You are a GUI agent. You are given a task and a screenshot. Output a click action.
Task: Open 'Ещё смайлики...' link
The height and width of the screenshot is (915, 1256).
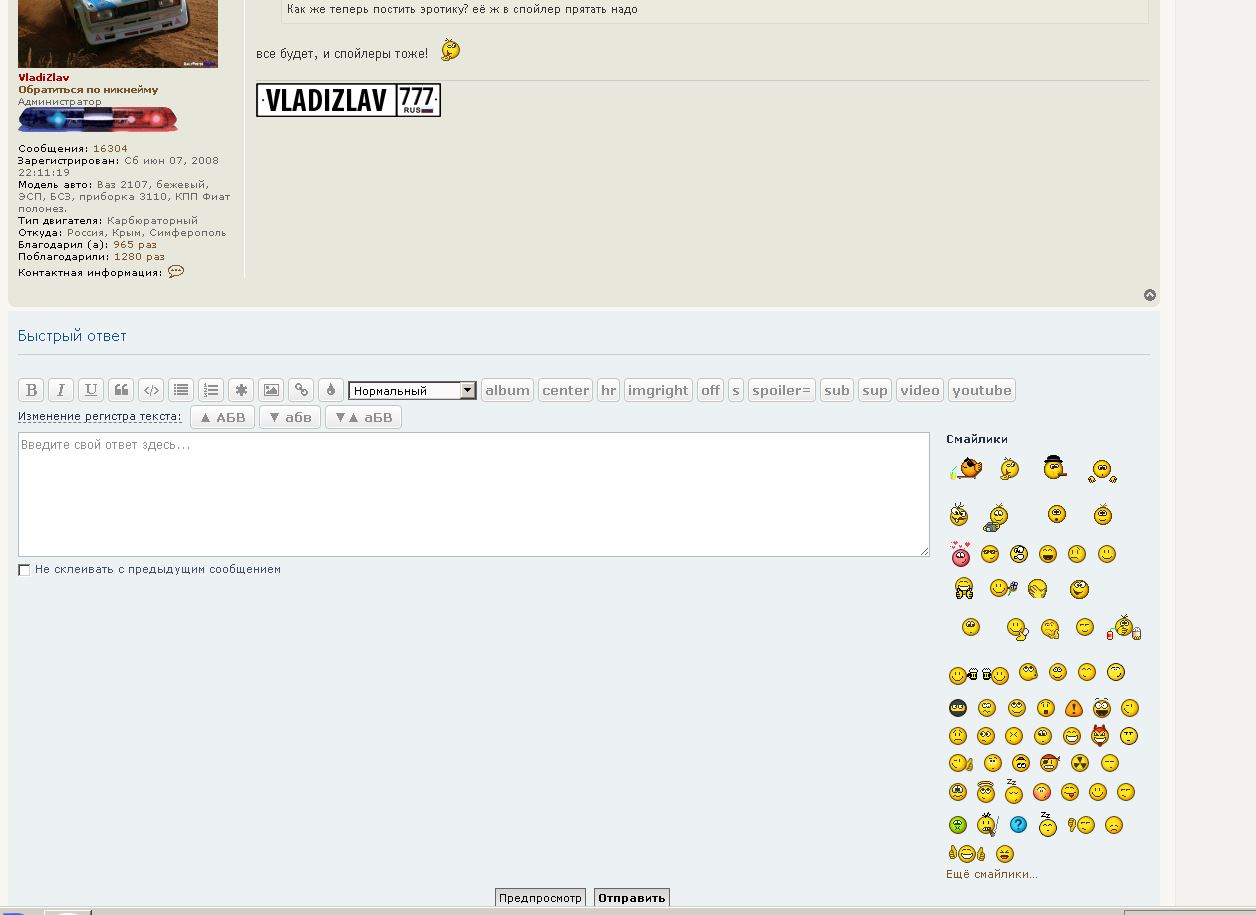coord(991,874)
